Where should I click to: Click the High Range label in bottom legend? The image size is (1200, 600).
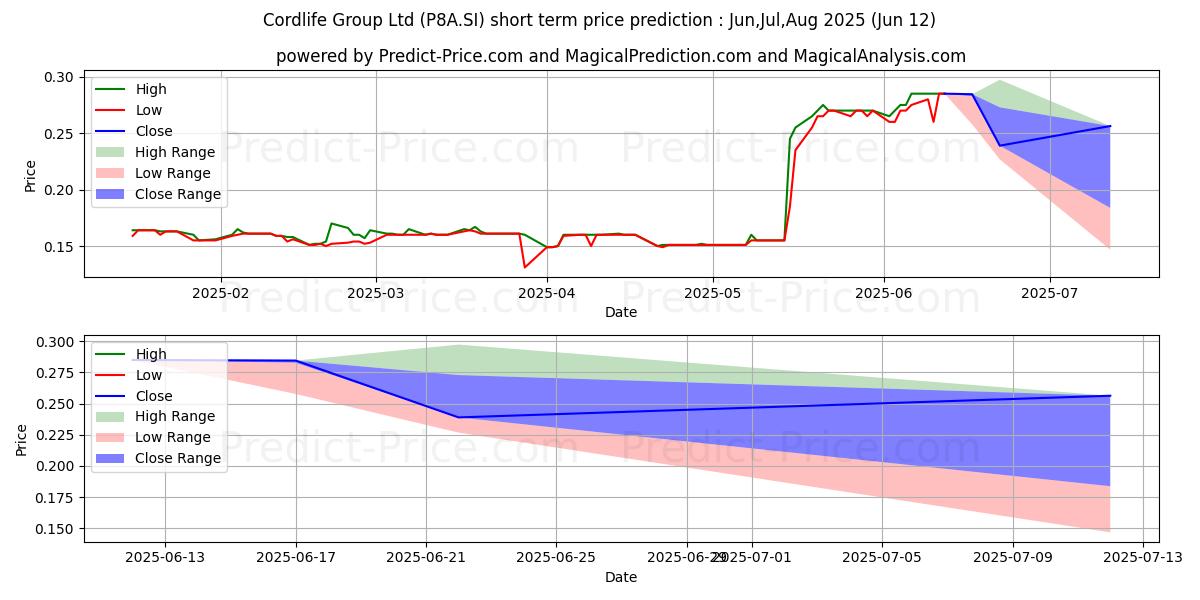(x=173, y=416)
